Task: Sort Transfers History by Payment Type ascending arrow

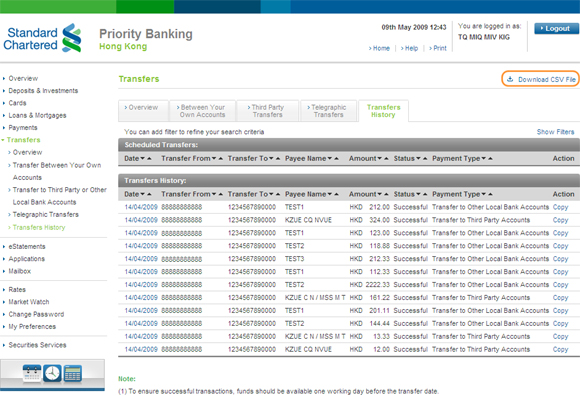Action: pyautogui.click(x=490, y=194)
